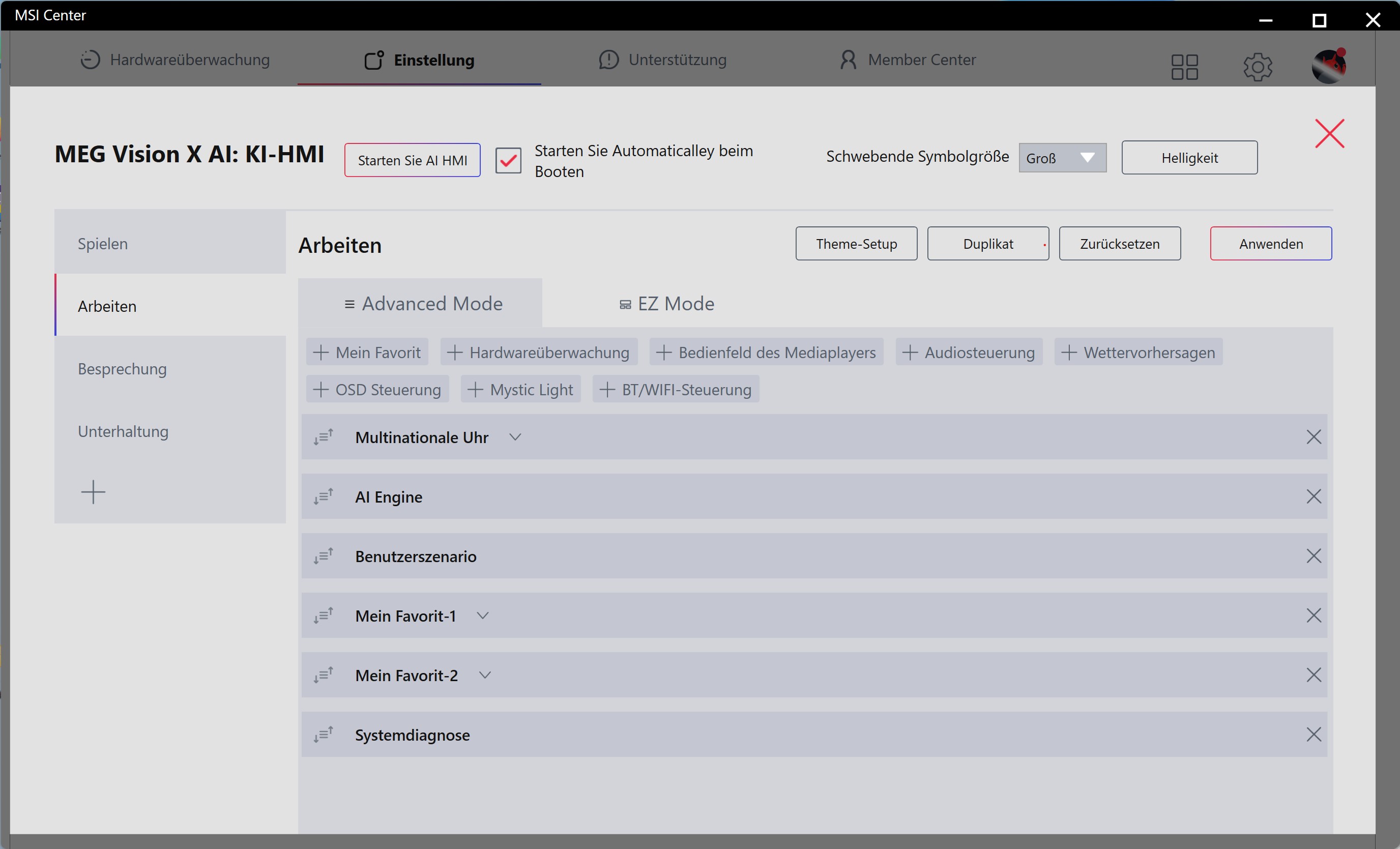
Task: Add a new profile with plus icon
Action: (x=93, y=491)
